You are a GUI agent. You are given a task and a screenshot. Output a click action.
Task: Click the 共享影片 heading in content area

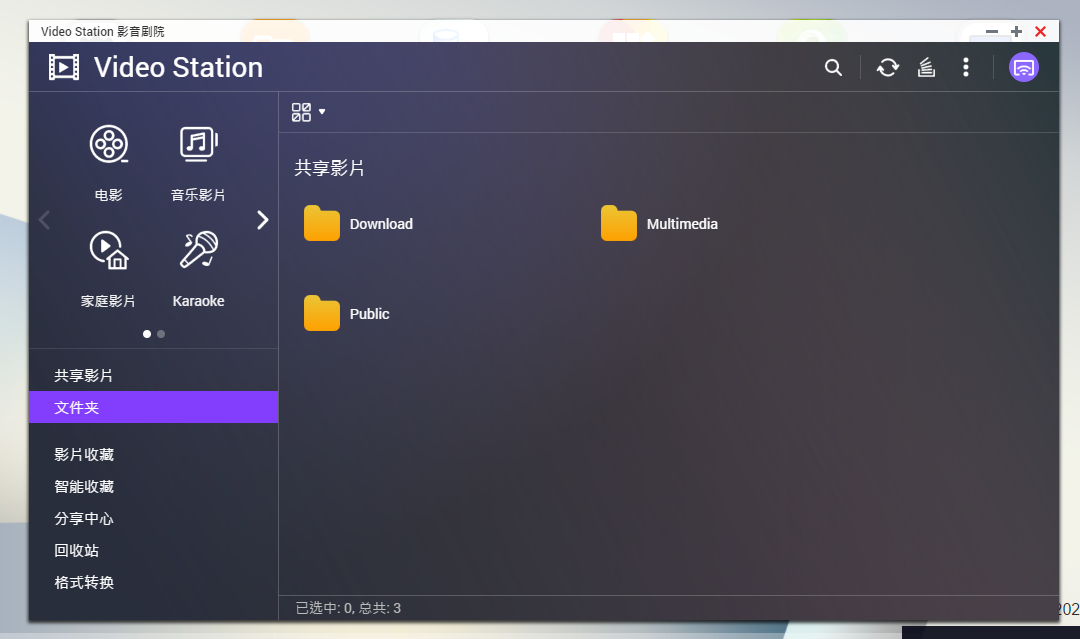coord(329,168)
